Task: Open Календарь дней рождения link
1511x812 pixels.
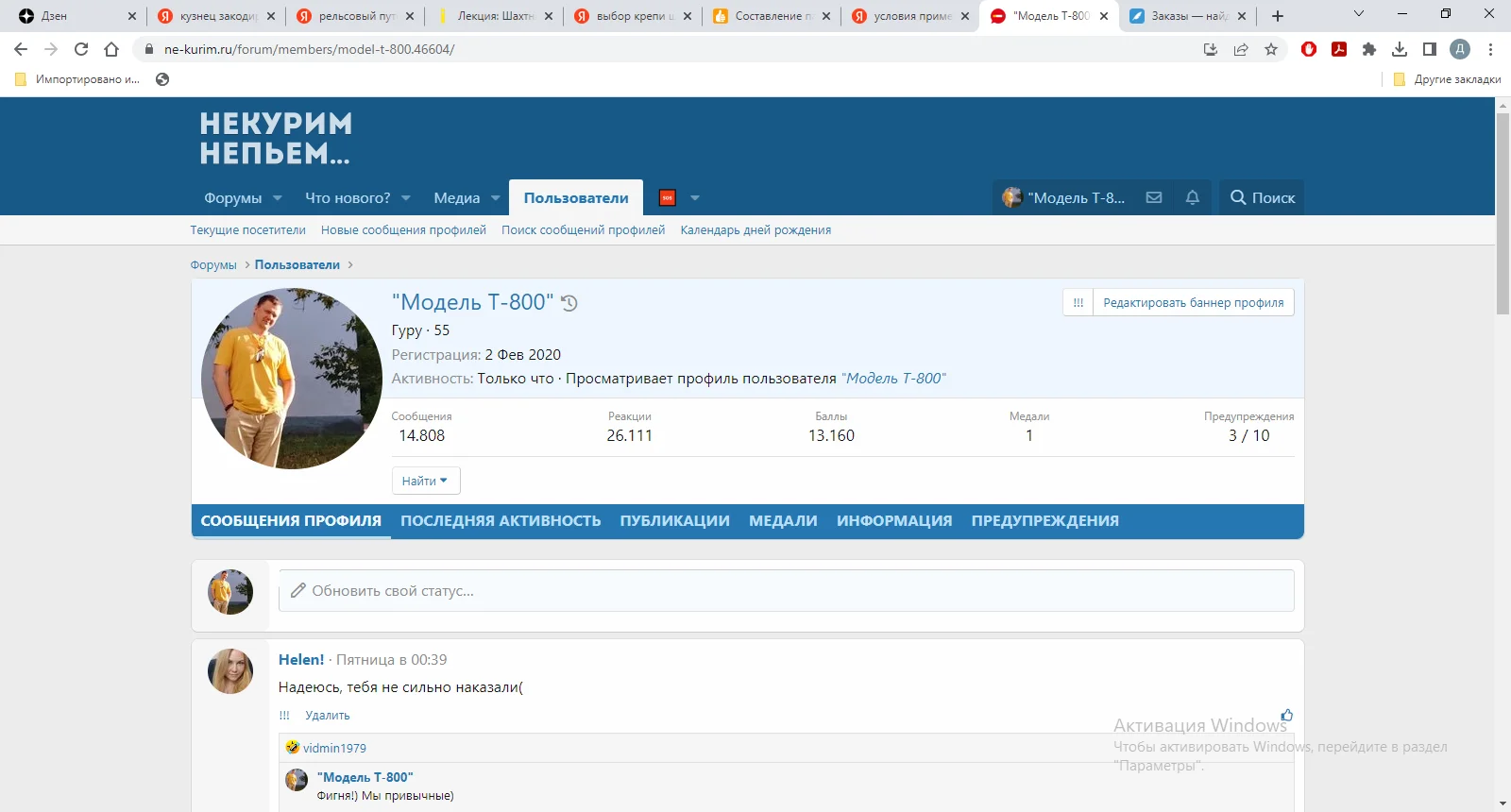Action: tap(755, 230)
